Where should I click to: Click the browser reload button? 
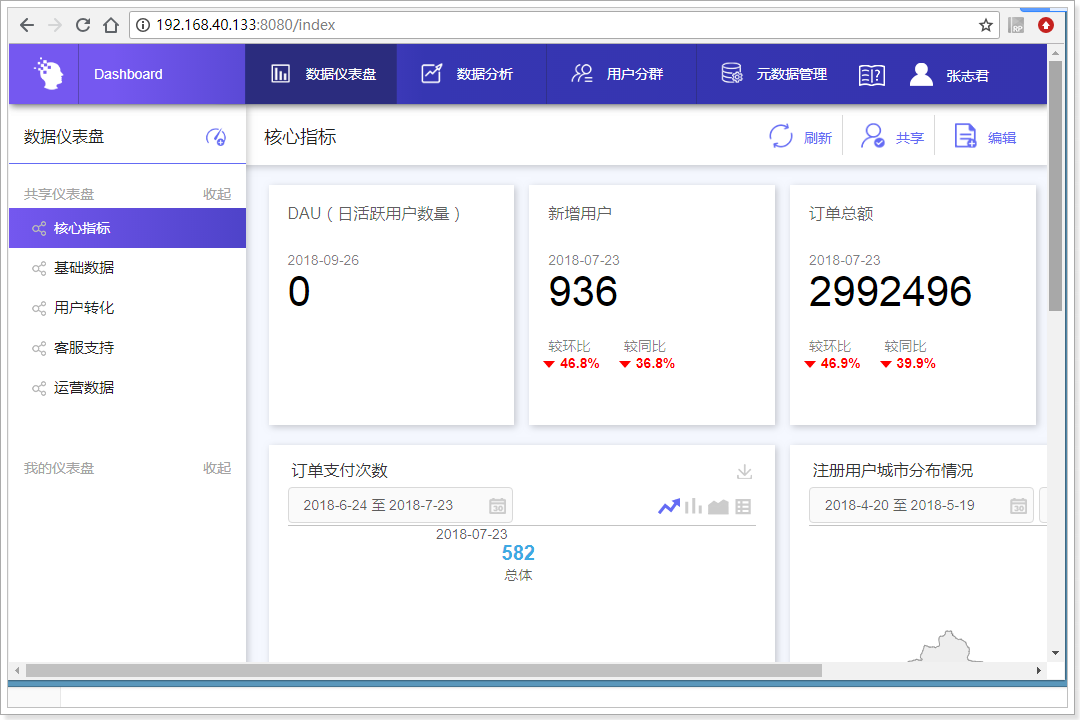click(83, 25)
